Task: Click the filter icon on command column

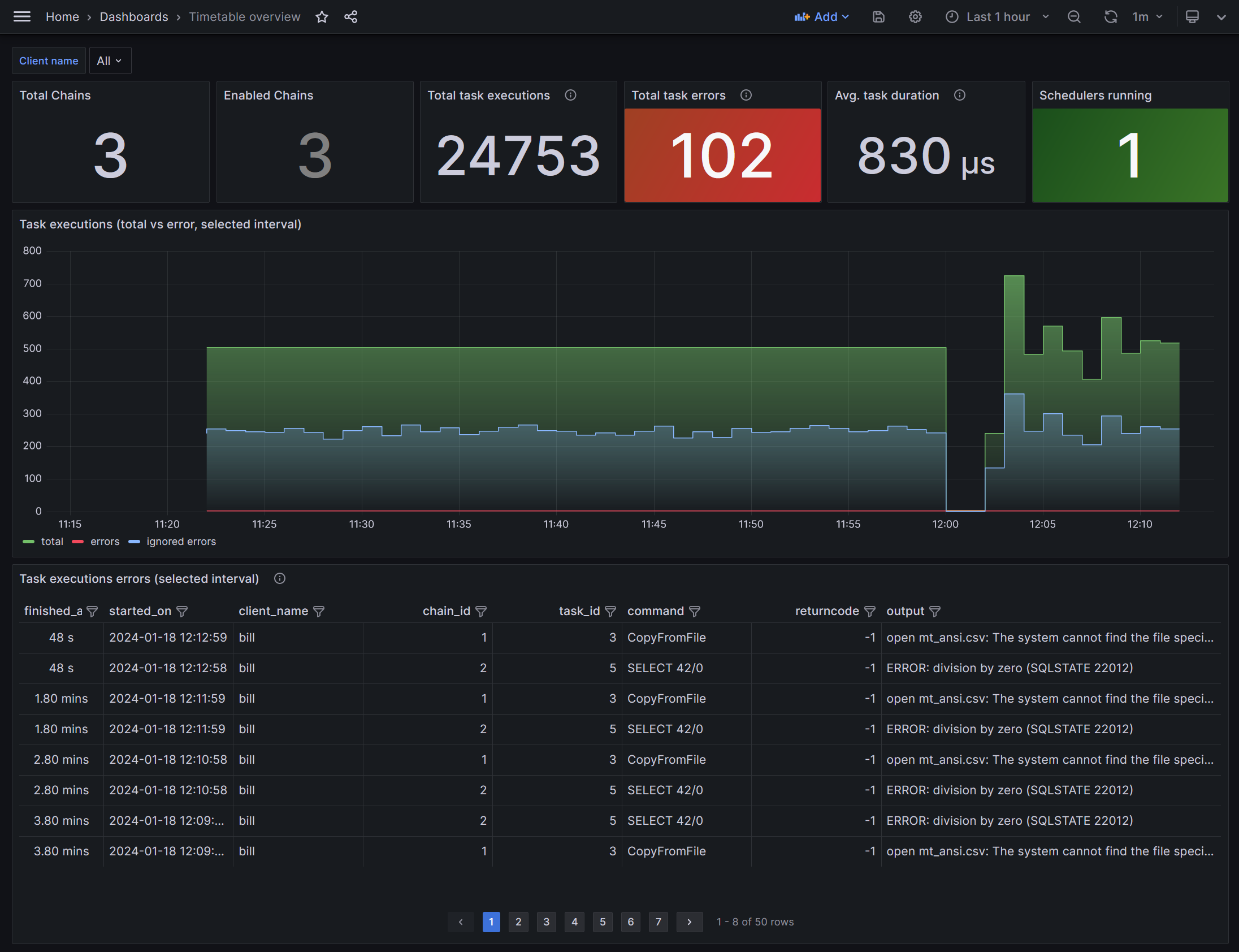Action: [695, 612]
